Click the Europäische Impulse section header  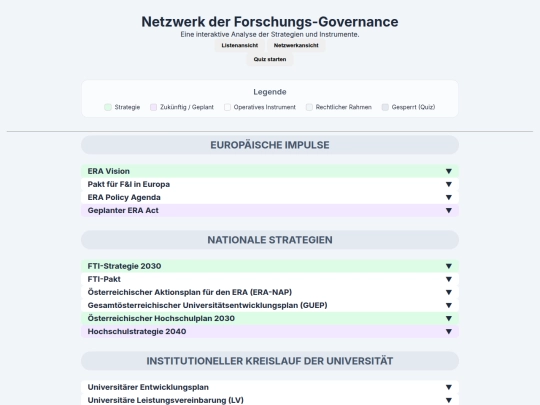[x=270, y=145]
